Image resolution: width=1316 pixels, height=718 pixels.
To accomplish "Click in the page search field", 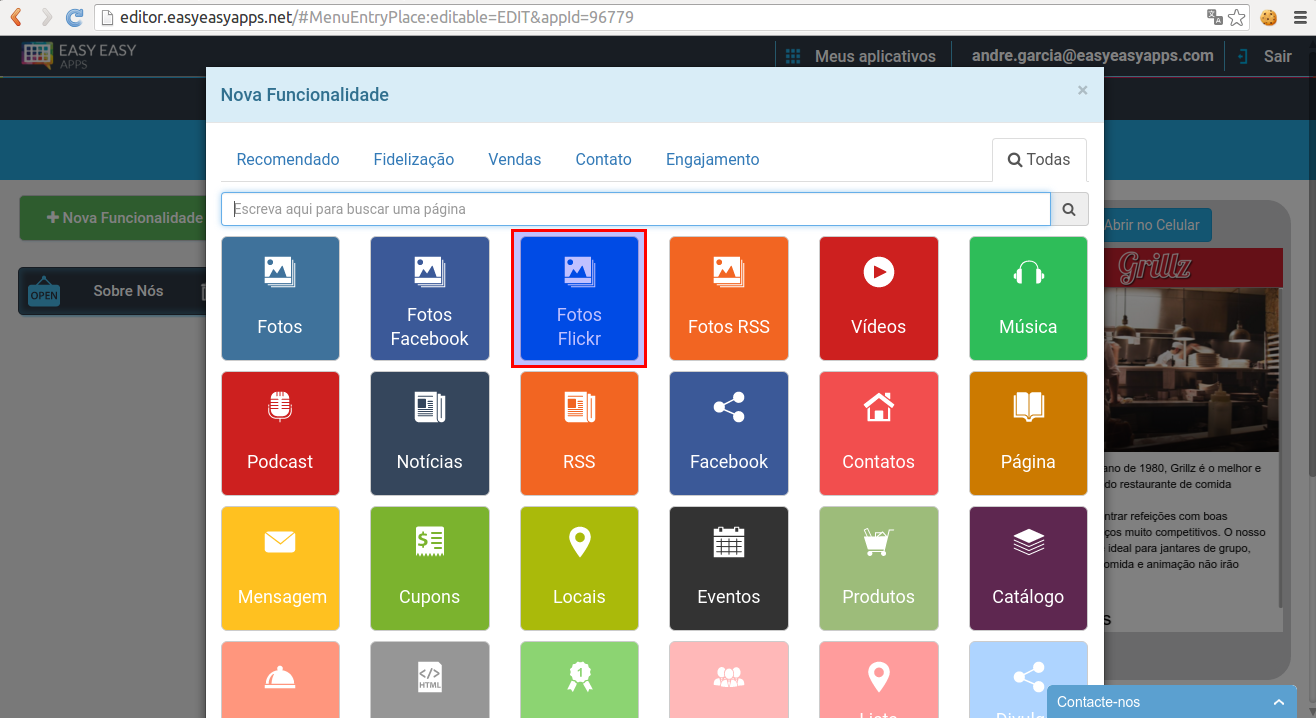I will click(x=635, y=209).
